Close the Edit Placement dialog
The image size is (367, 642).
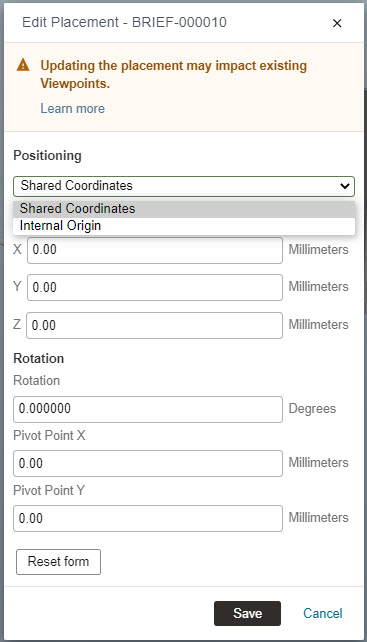point(337,23)
